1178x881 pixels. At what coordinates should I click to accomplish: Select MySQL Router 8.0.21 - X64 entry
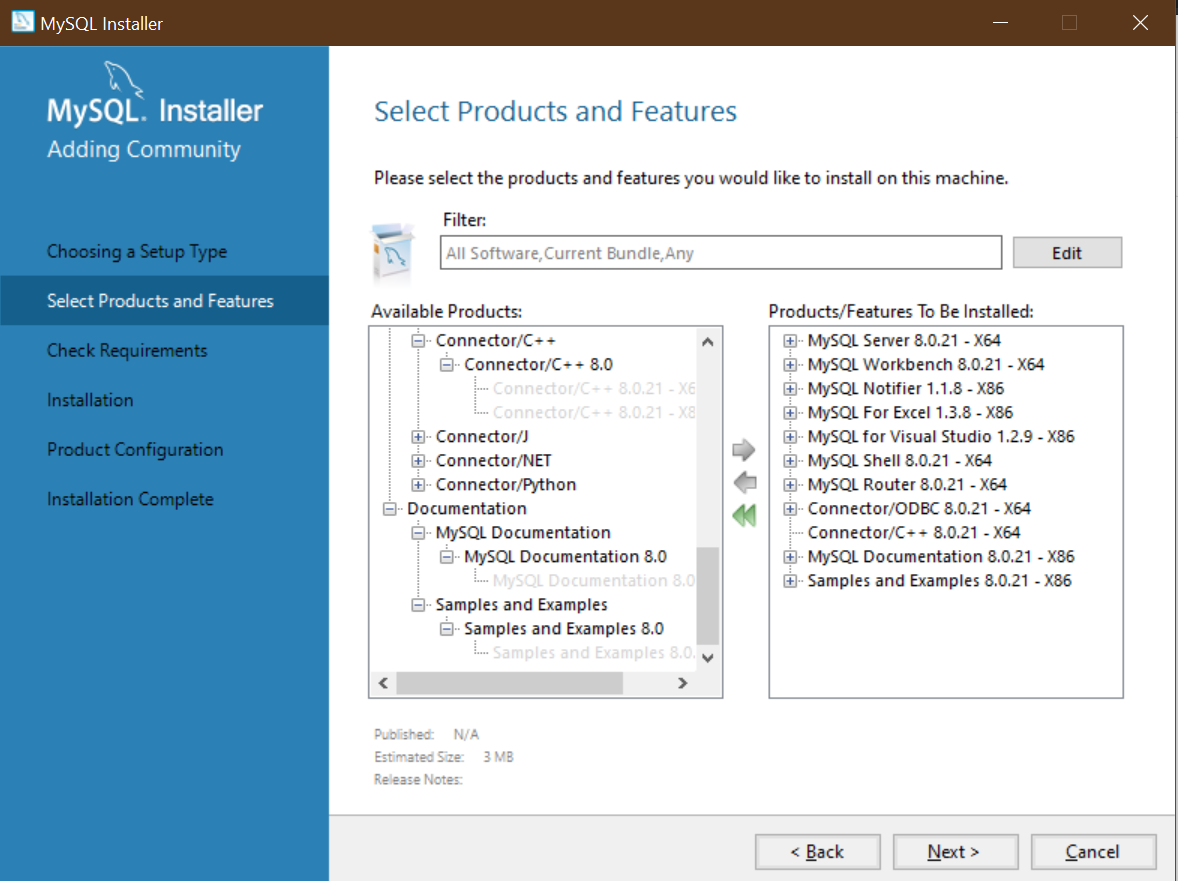tap(907, 484)
